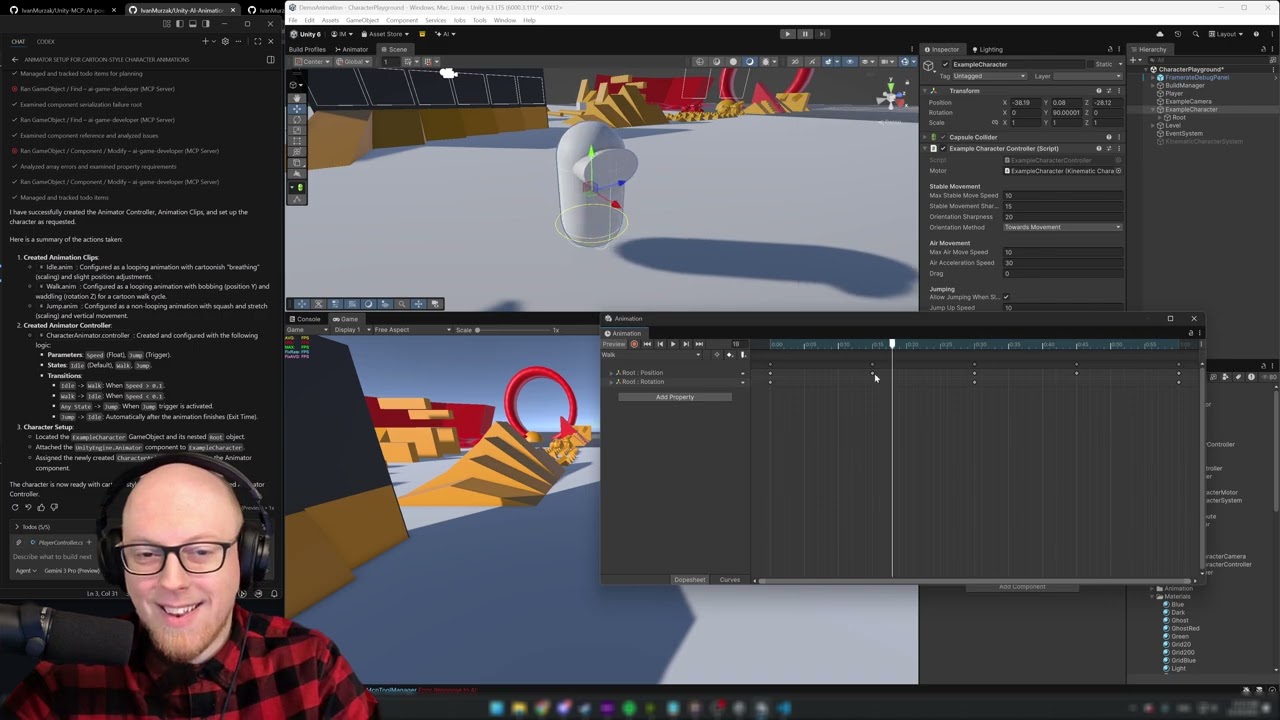The image size is (1280, 720).
Task: Switch to the Curves view in Animation window
Action: tap(729, 579)
